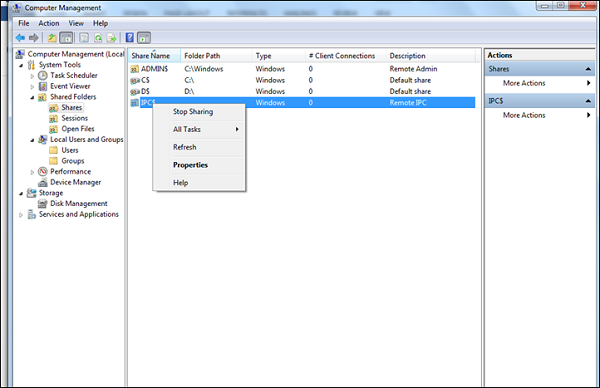
Task: Select Computer Management (Local) root node
Action: pos(76,54)
